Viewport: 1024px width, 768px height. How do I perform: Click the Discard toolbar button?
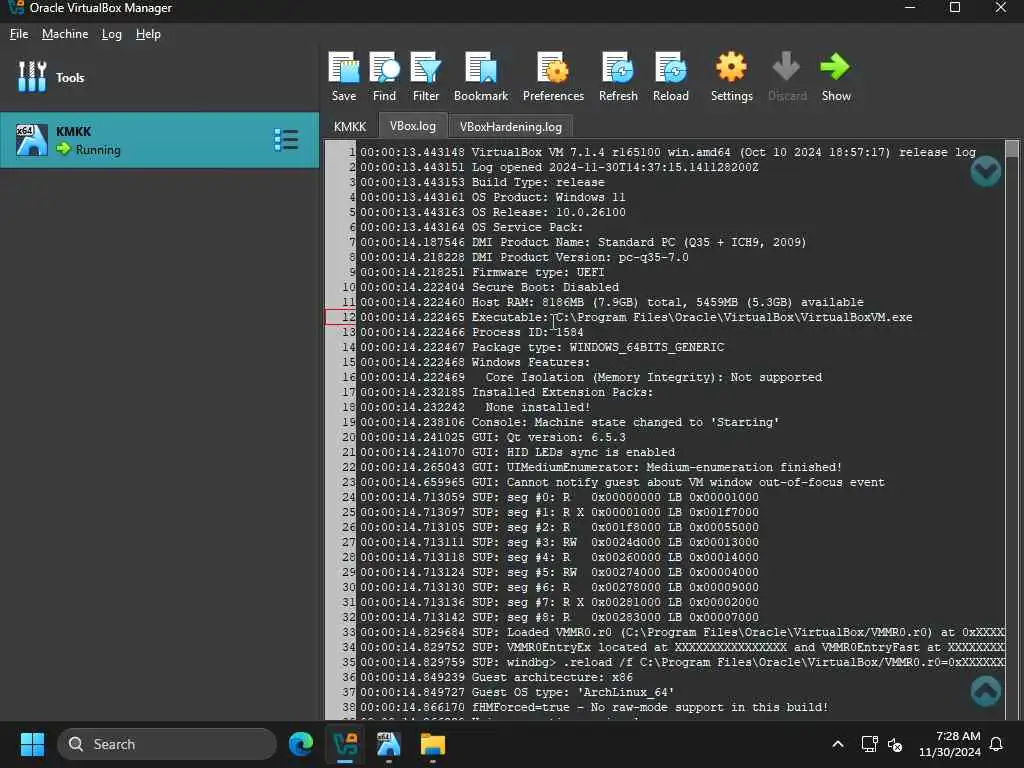point(787,76)
